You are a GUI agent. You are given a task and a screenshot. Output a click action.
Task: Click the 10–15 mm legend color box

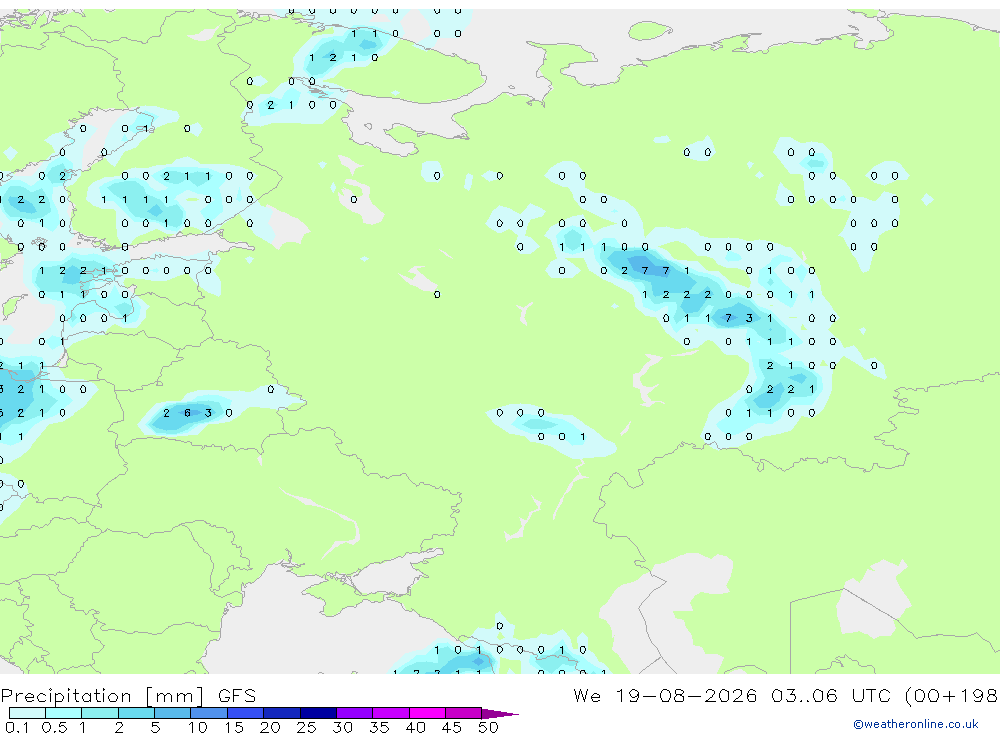[209, 713]
